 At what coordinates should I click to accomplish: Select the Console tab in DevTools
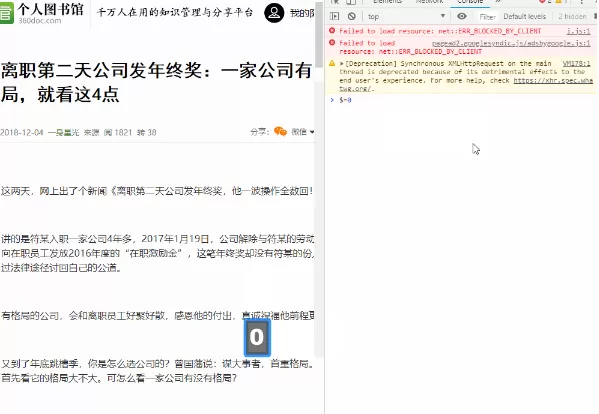[470, 2]
